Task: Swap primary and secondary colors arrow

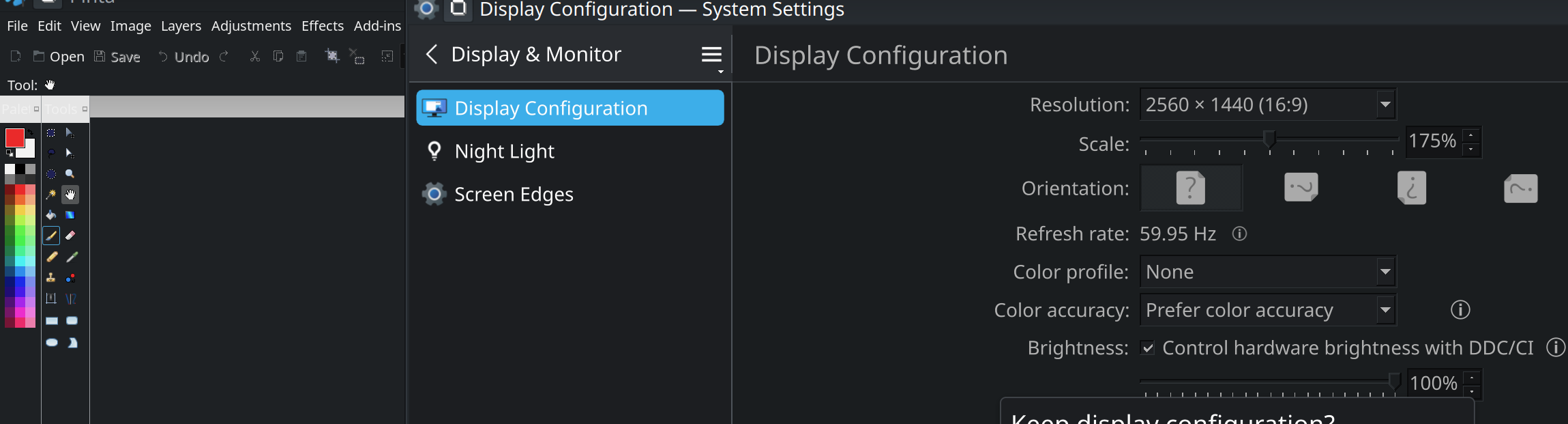Action: click(x=30, y=132)
